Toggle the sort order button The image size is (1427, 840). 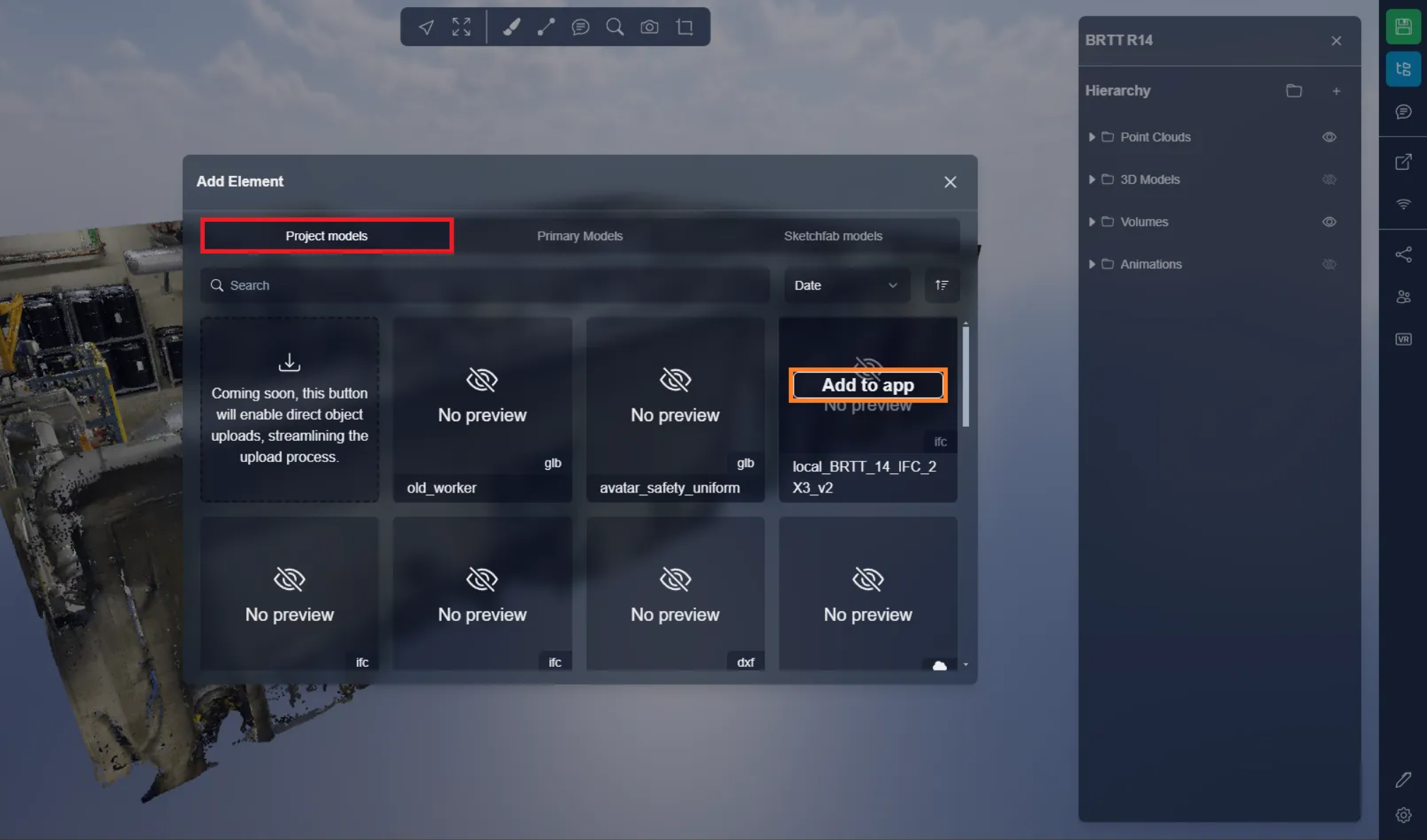pos(941,285)
